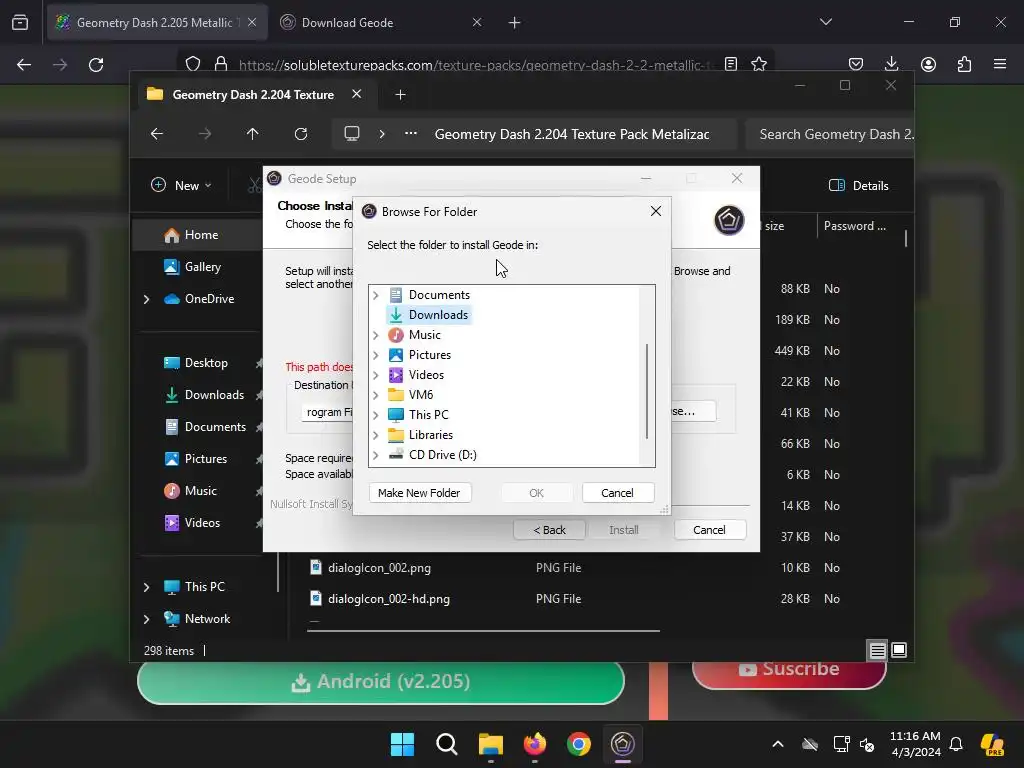Toggle the Details pane in Explorer
Screen dimensions: 1024x768
(859, 185)
